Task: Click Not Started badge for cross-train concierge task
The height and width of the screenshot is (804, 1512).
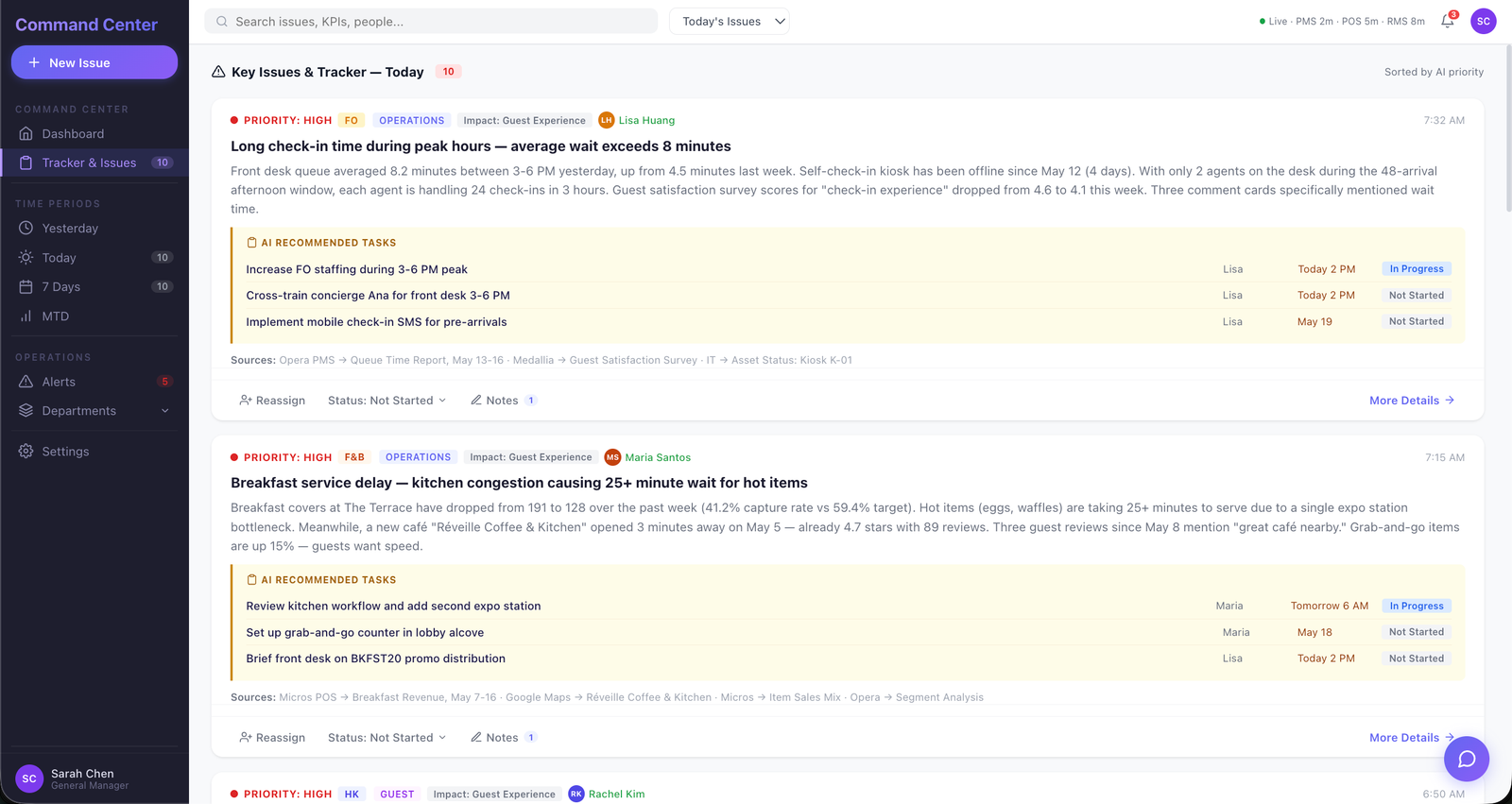Action: coord(1417,296)
